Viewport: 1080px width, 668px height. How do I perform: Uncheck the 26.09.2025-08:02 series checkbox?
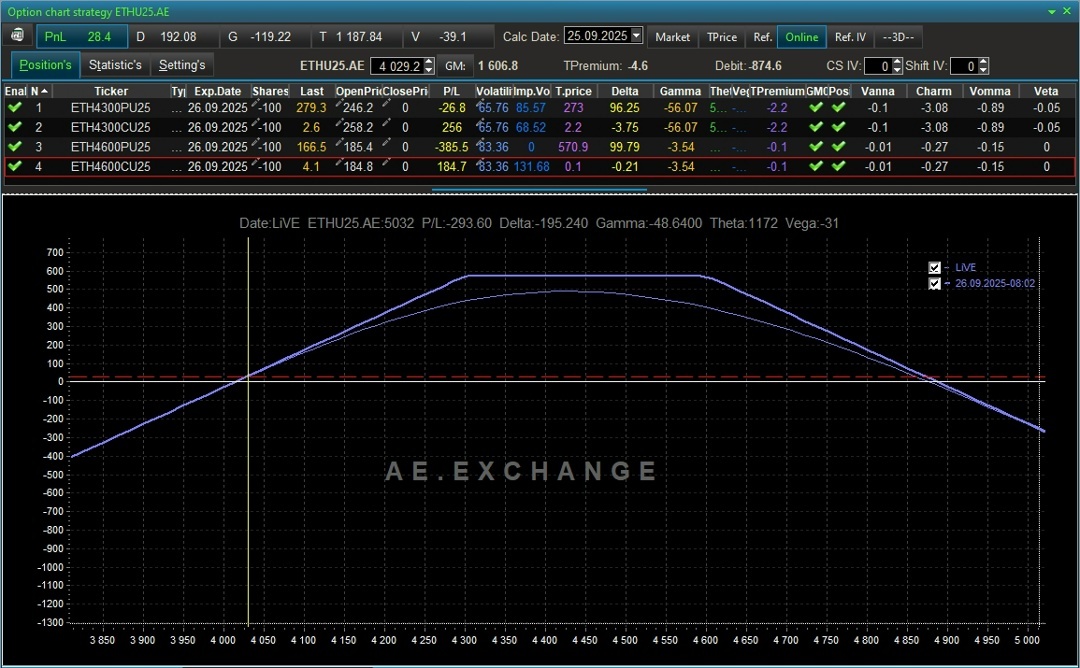[935, 284]
